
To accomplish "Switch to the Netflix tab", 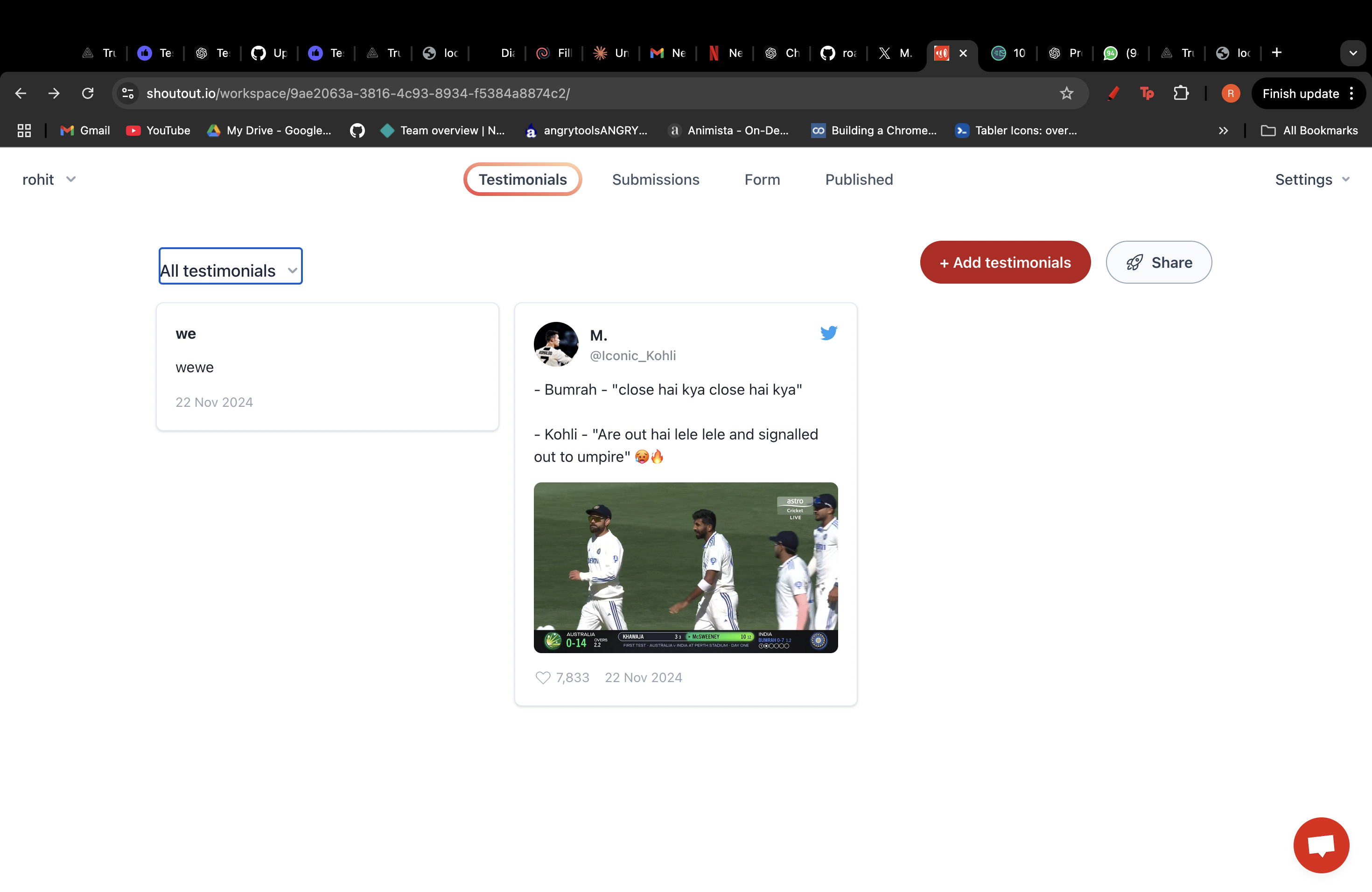I will (725, 53).
